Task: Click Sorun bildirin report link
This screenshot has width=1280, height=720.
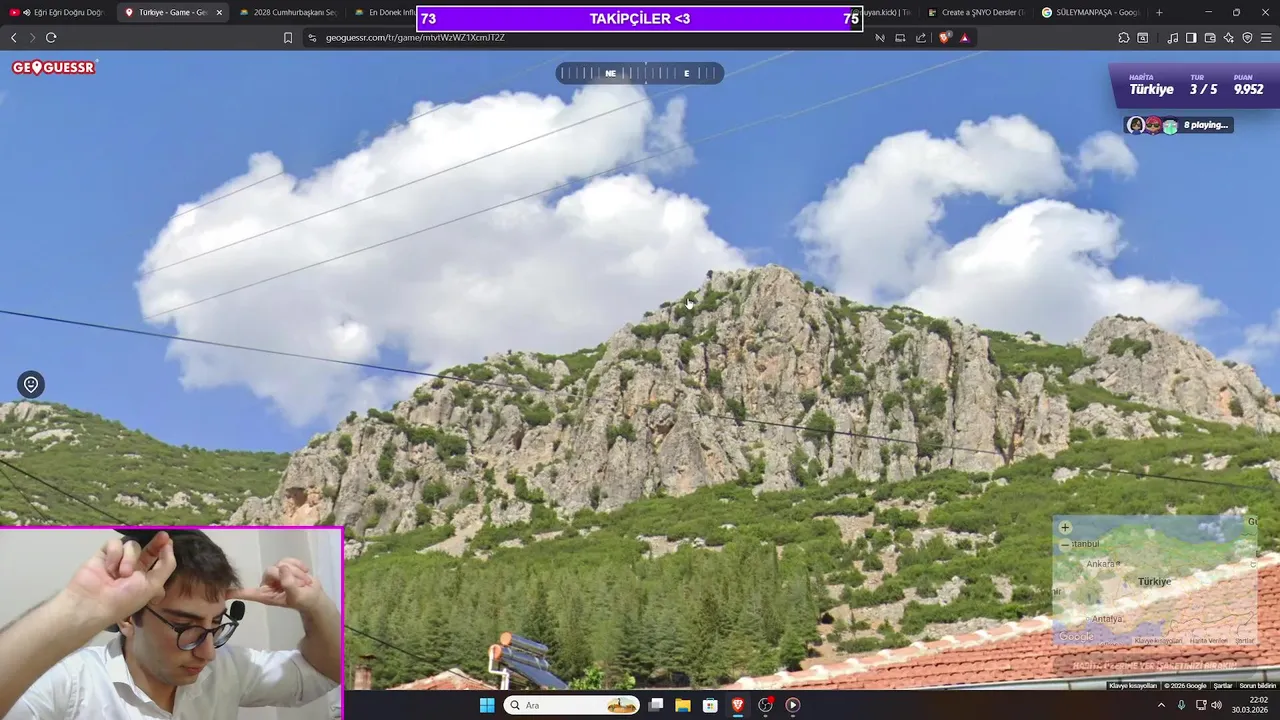Action: point(1258,685)
